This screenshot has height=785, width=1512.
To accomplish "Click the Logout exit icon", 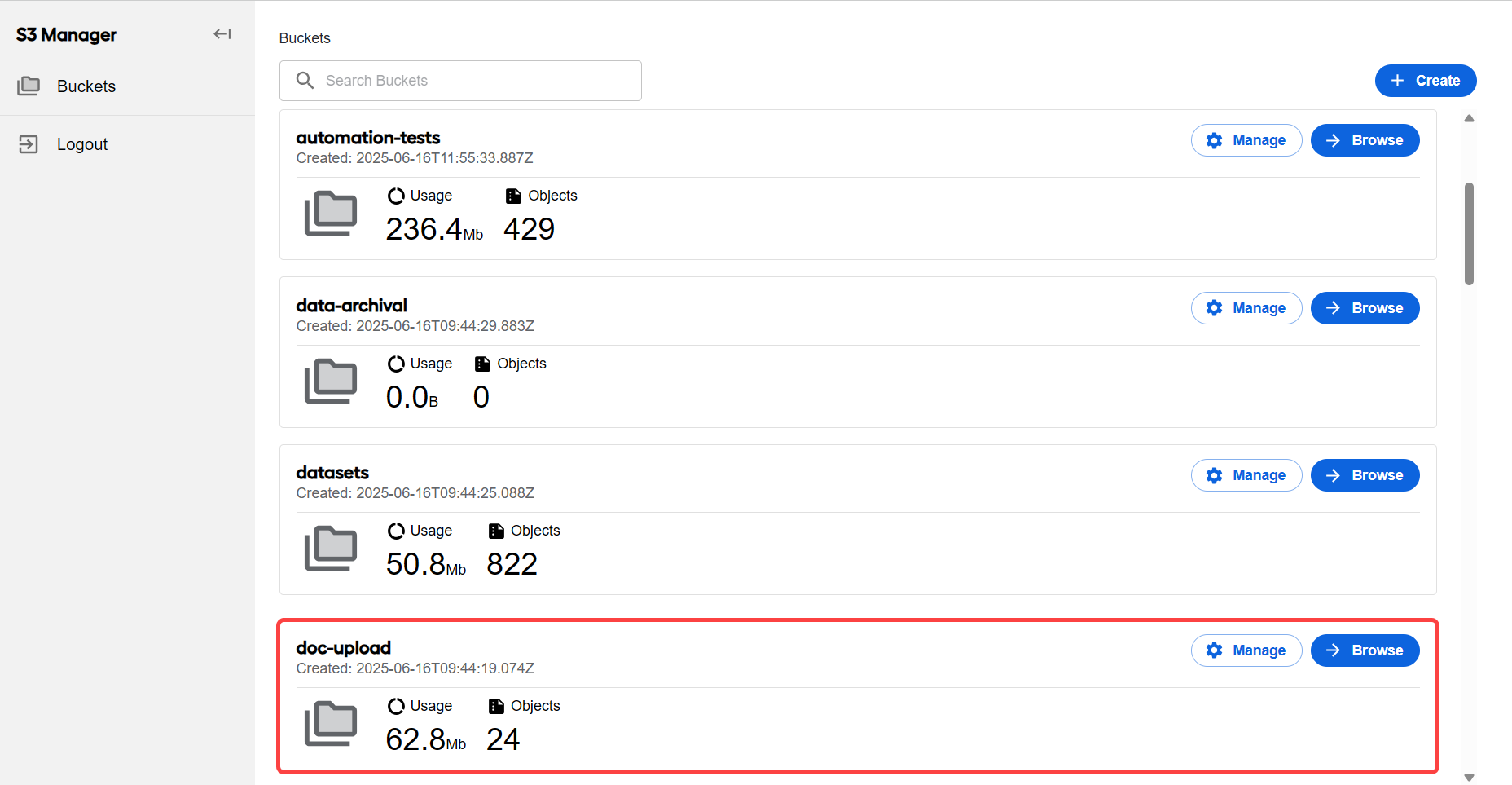I will coord(29,144).
